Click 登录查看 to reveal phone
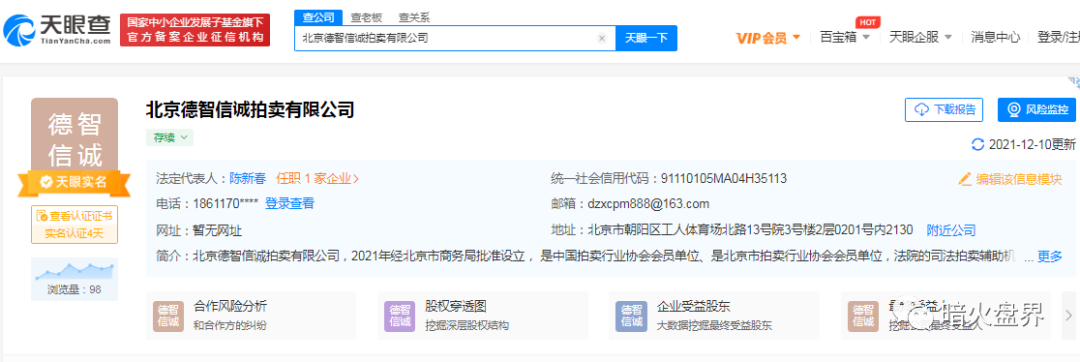This screenshot has height=362, width=1080. 290,204
